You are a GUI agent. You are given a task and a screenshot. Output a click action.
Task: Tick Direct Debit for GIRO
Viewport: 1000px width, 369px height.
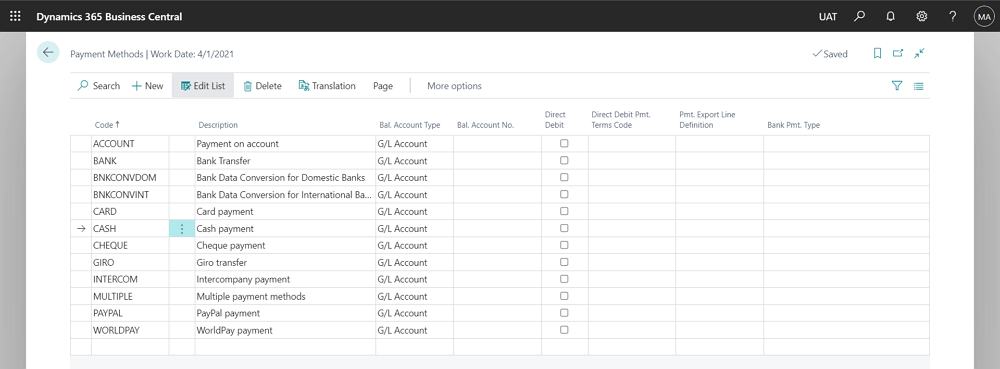point(564,262)
